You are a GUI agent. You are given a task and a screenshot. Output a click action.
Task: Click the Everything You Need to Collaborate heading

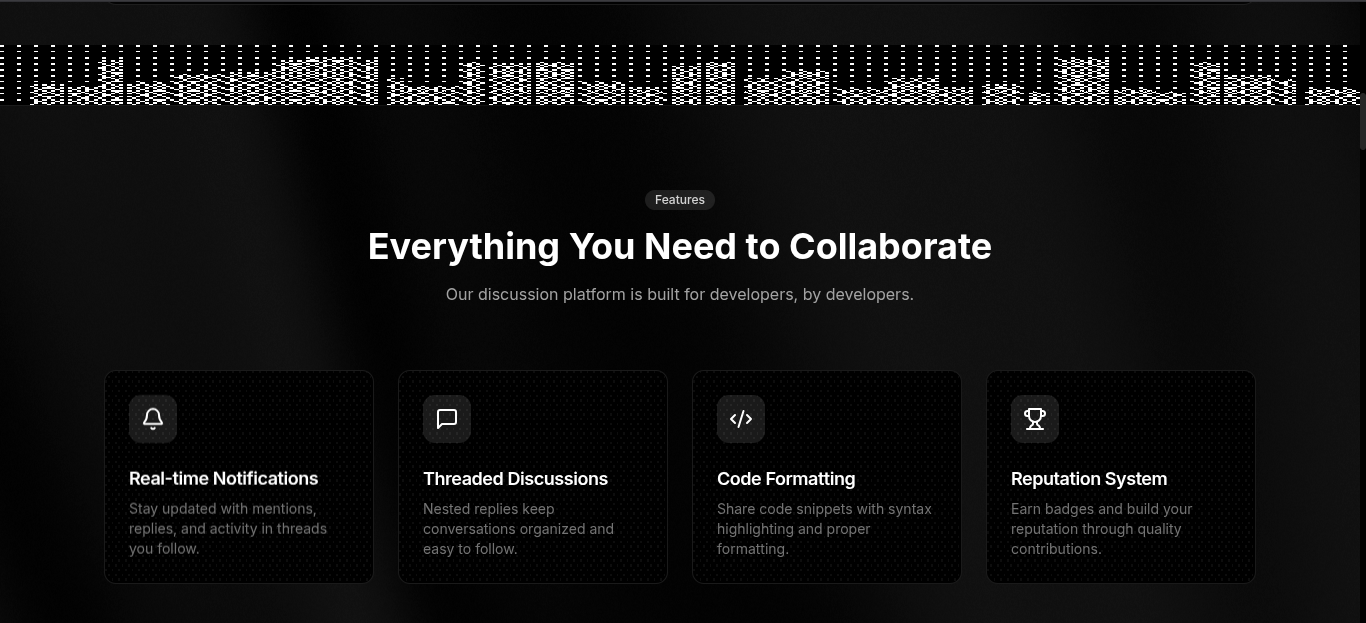(680, 246)
